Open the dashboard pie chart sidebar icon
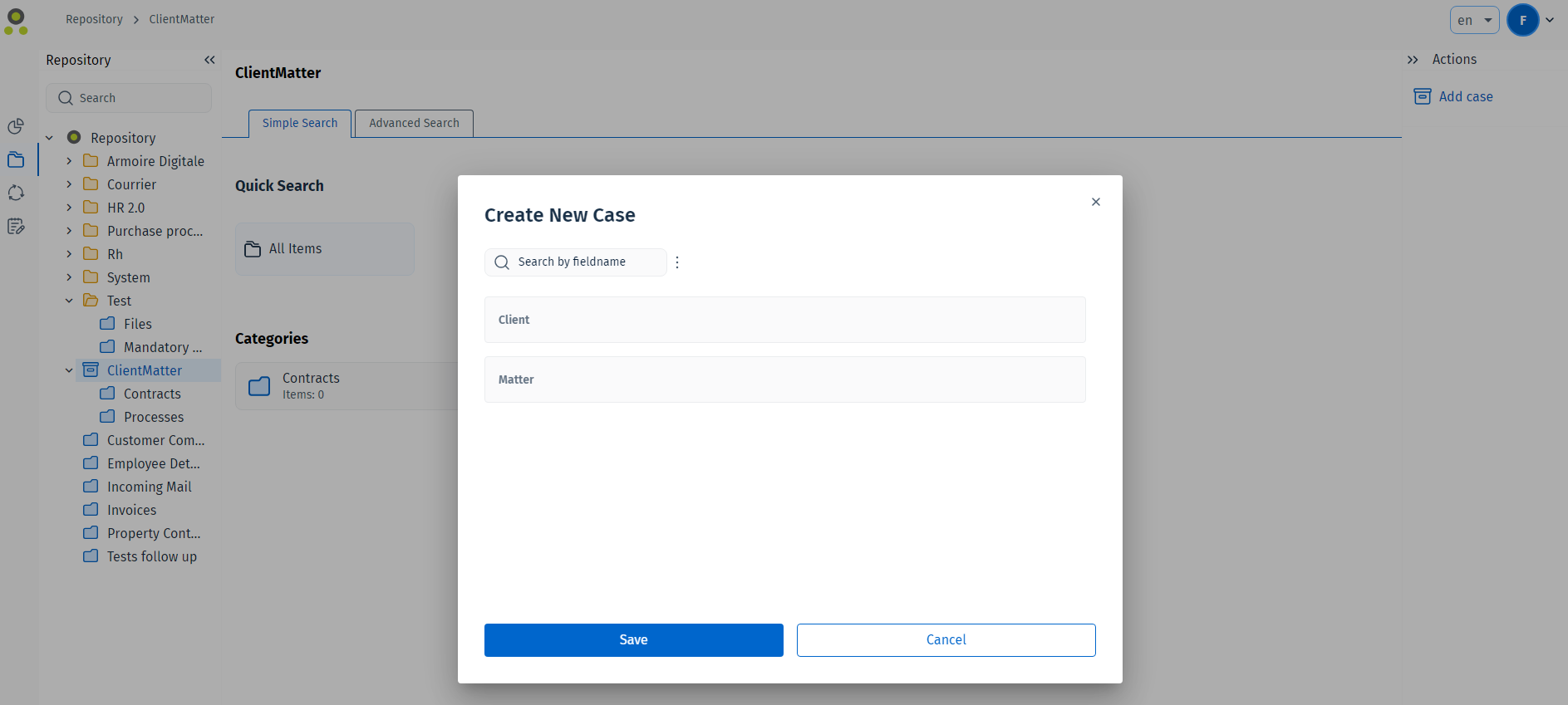Viewport: 1568px width, 705px height. (16, 126)
